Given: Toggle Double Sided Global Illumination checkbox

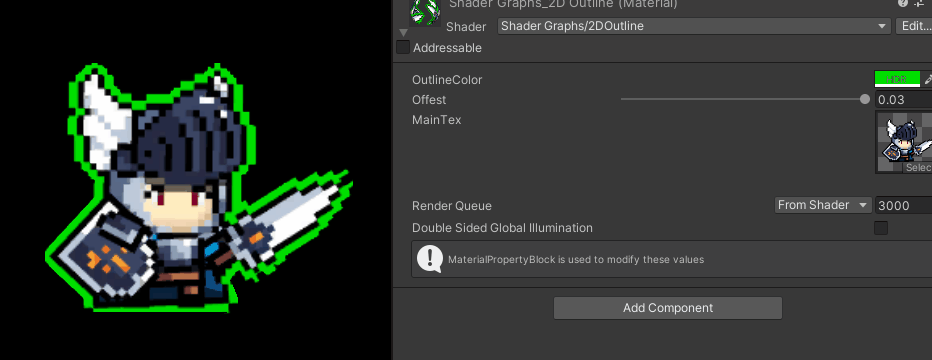Looking at the screenshot, I should click(x=881, y=228).
